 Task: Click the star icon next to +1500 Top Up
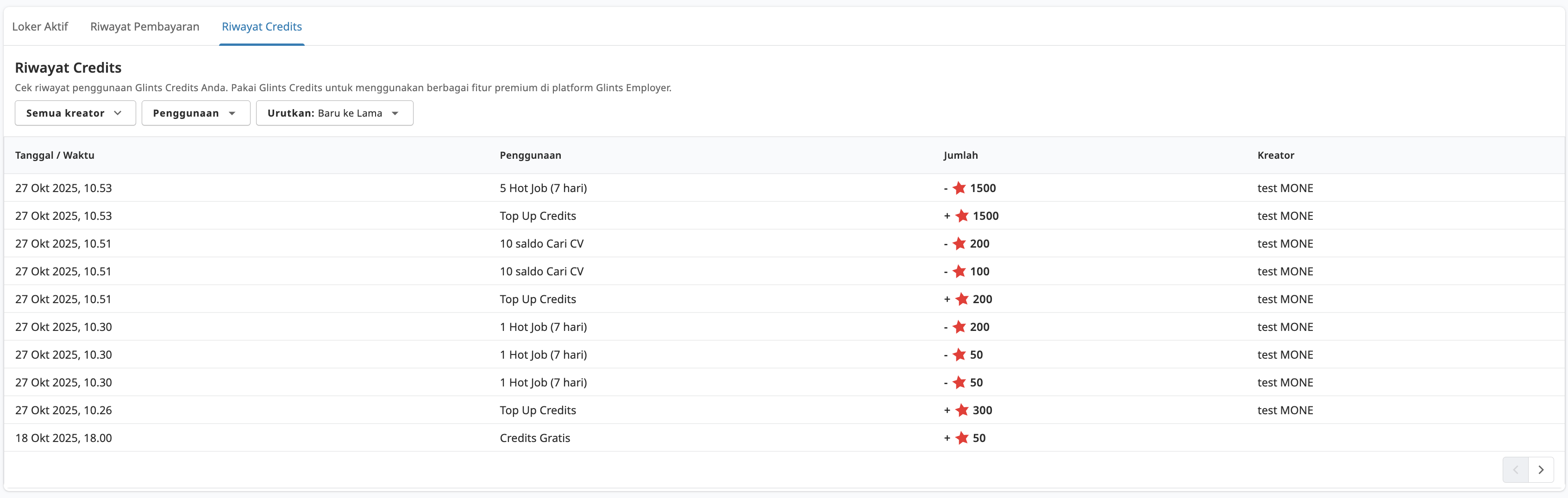(962, 216)
